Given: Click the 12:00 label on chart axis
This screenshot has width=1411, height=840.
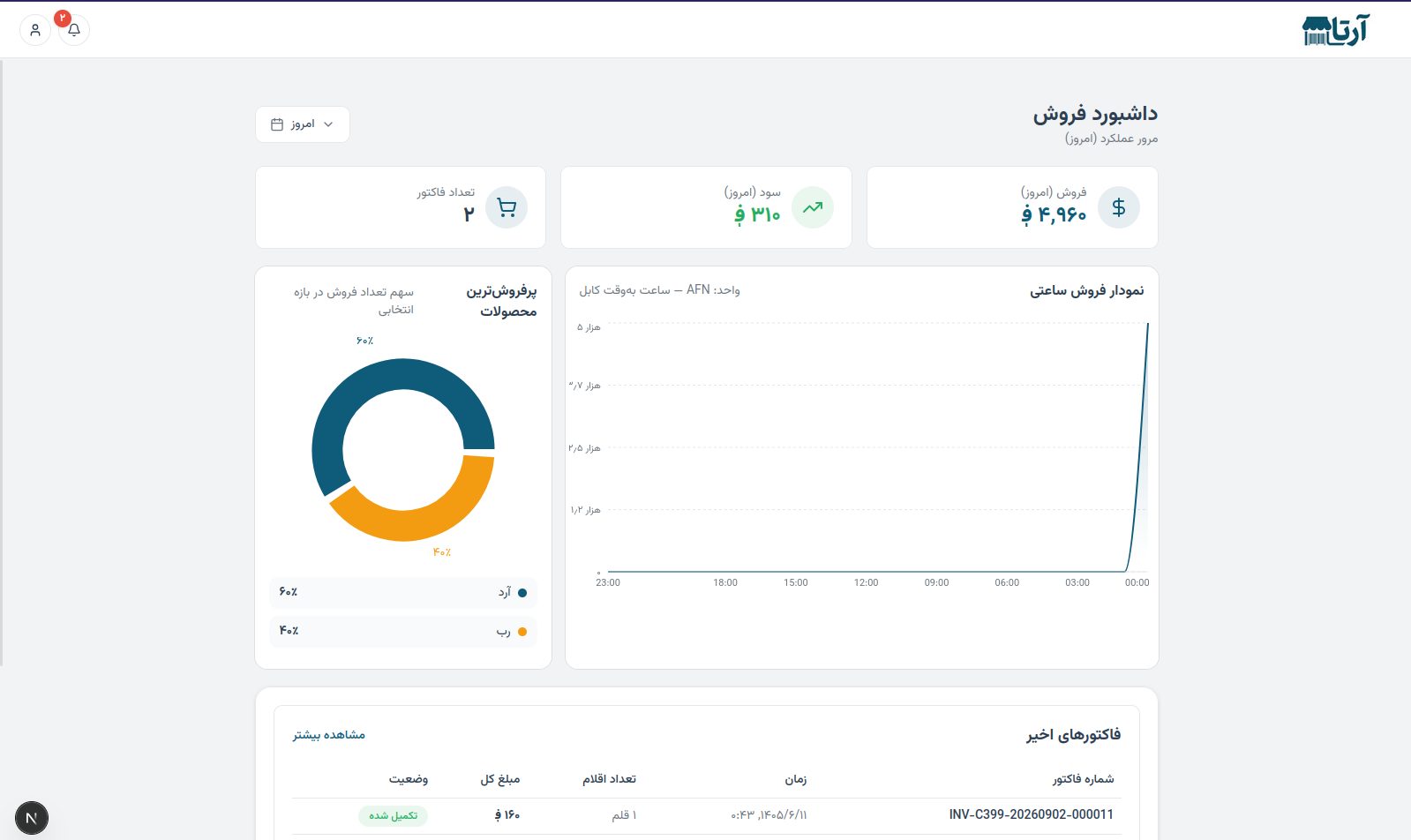Looking at the screenshot, I should pyautogui.click(x=866, y=582).
